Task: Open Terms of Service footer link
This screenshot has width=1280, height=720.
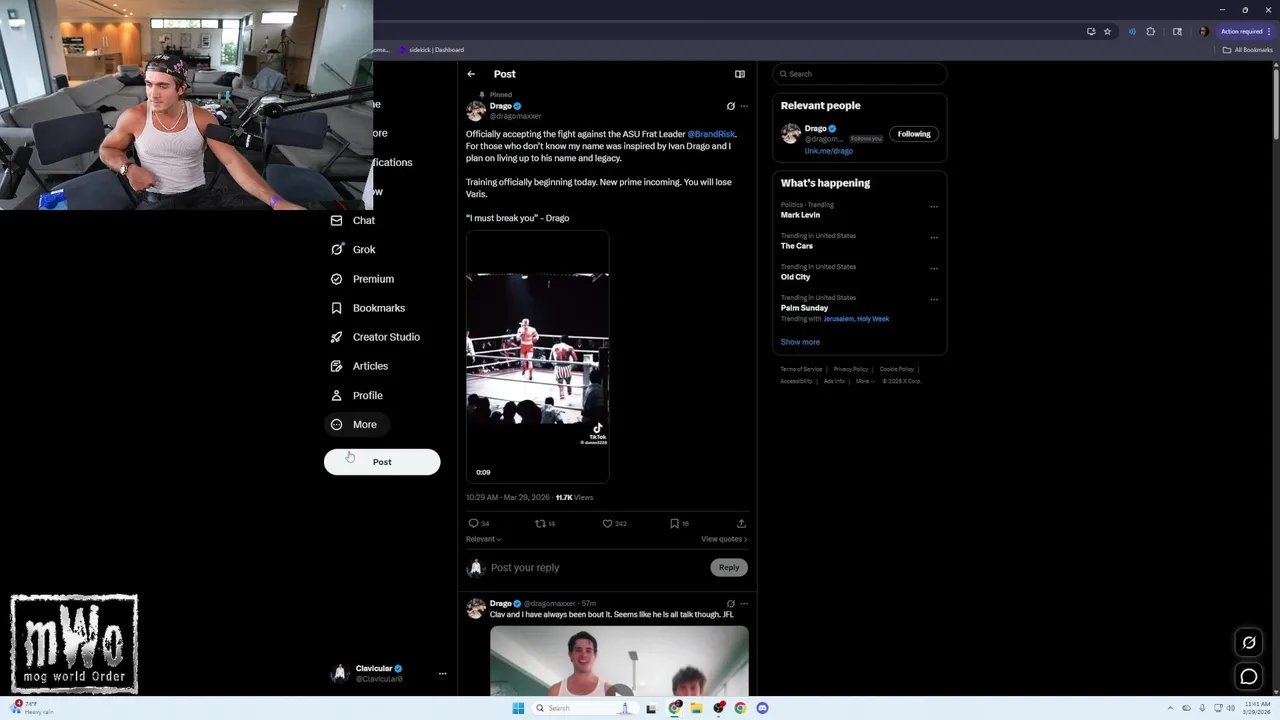Action: click(x=801, y=369)
